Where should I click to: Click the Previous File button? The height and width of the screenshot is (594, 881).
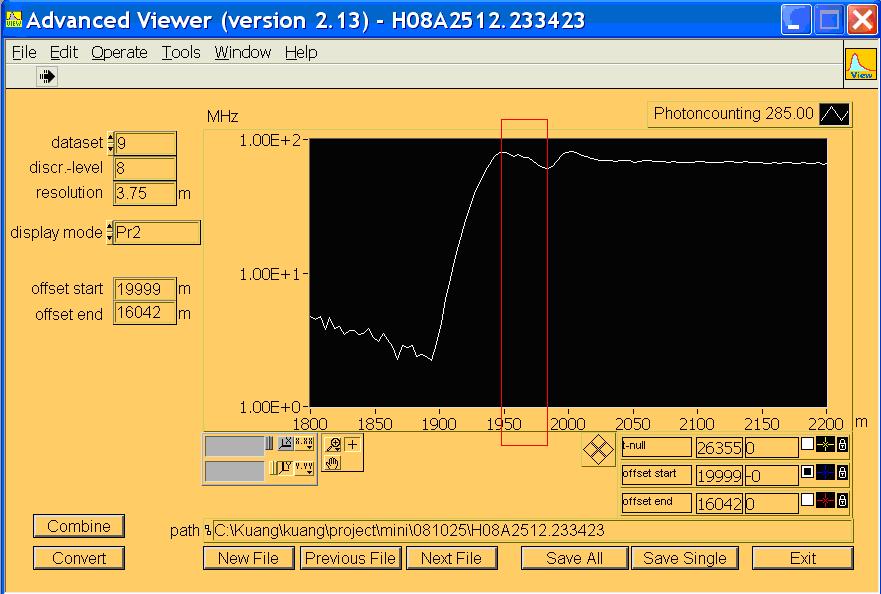pos(351,558)
